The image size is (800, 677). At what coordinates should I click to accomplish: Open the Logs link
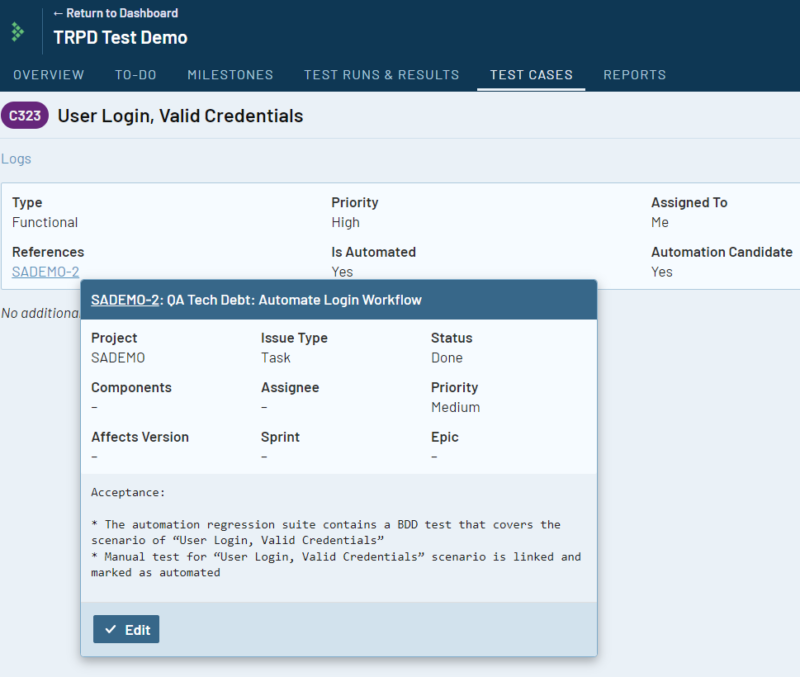(x=16, y=159)
